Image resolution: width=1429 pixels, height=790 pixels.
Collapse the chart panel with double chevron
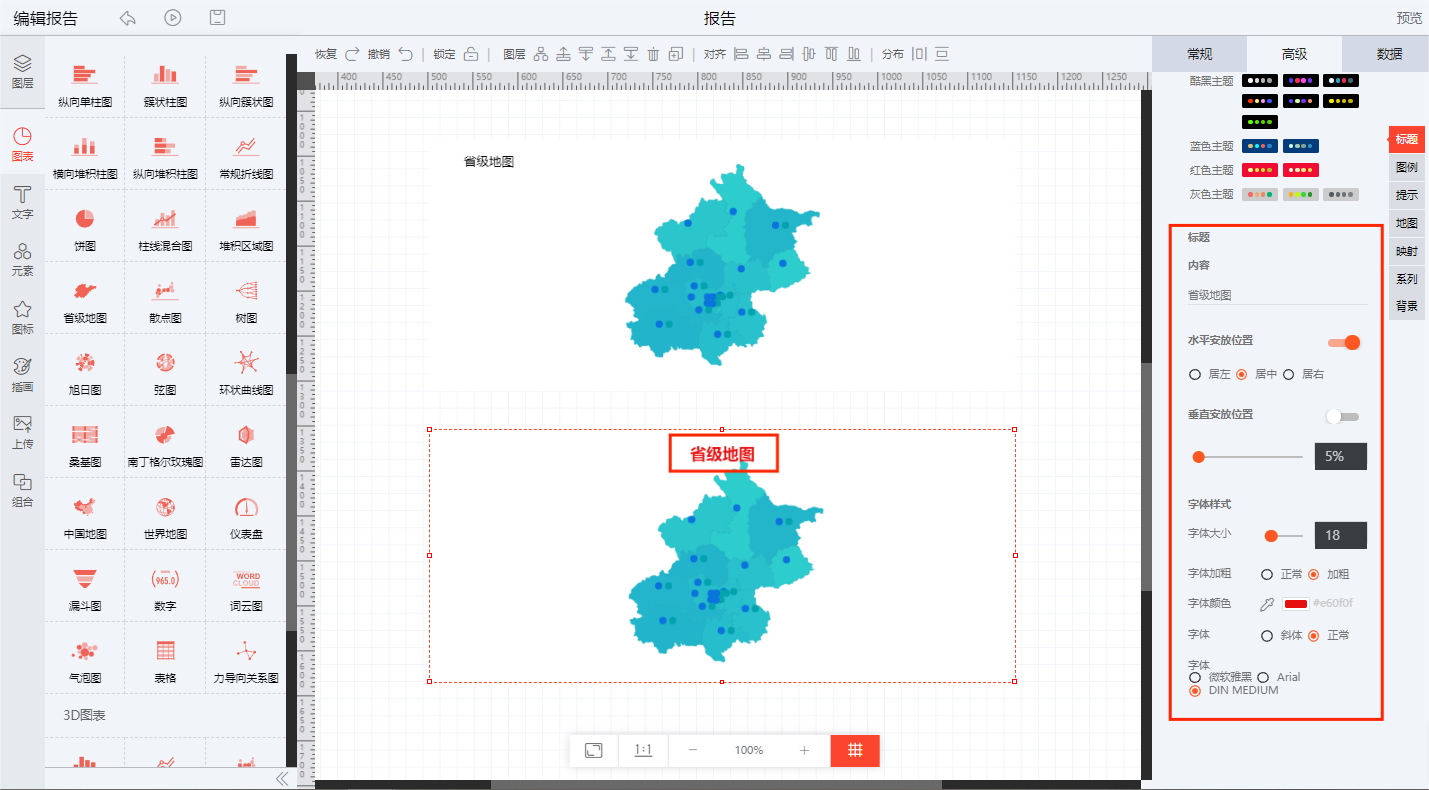click(x=282, y=778)
